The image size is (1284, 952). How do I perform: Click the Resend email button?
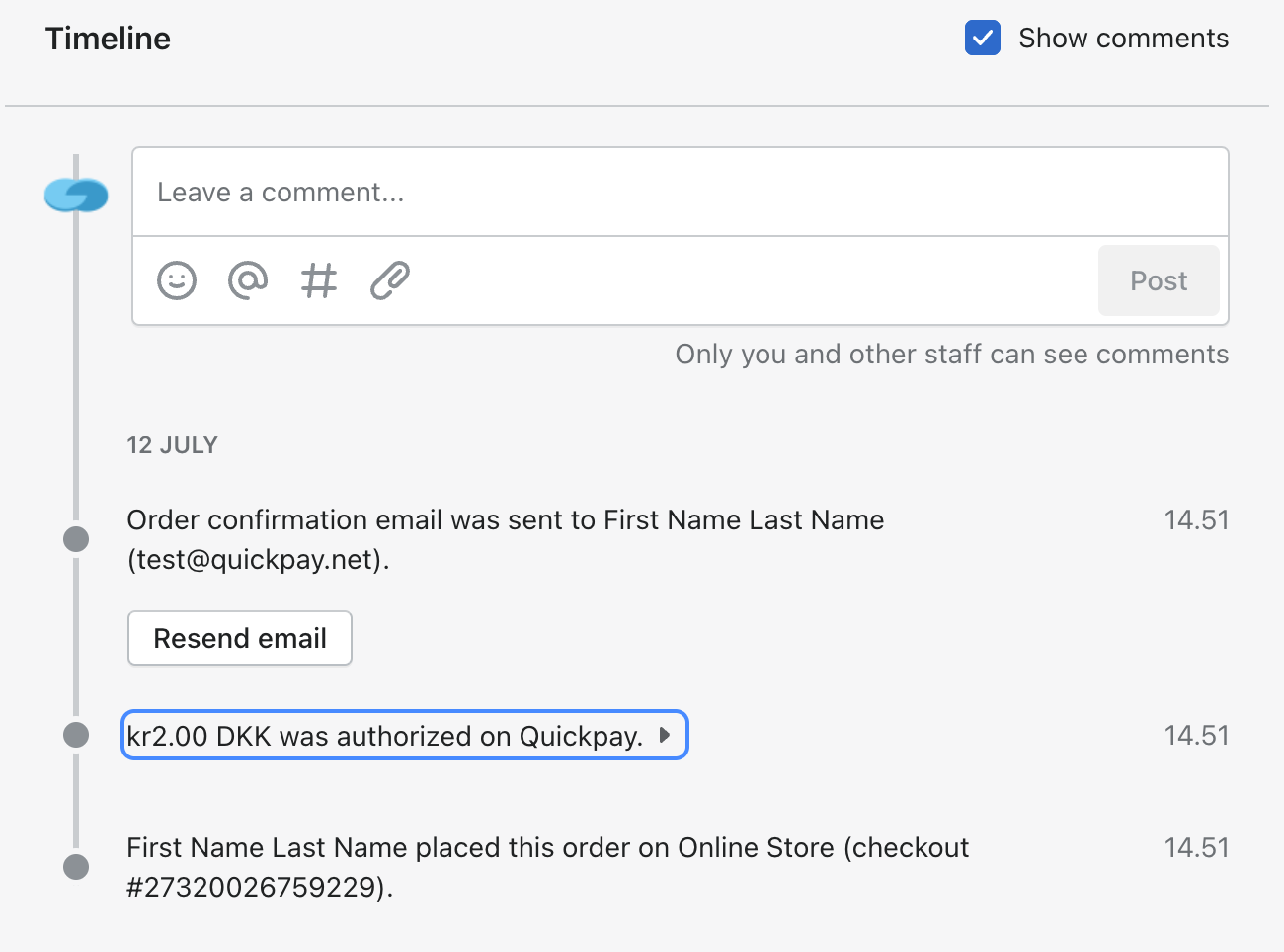[240, 638]
